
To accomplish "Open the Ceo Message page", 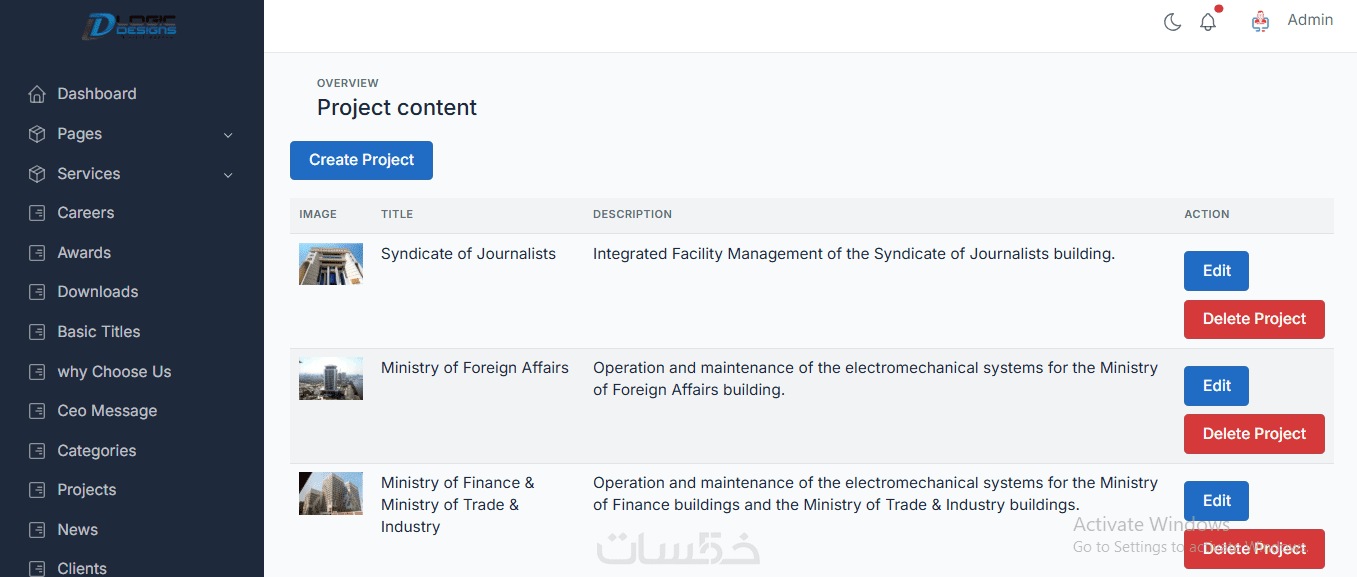I will click(107, 411).
